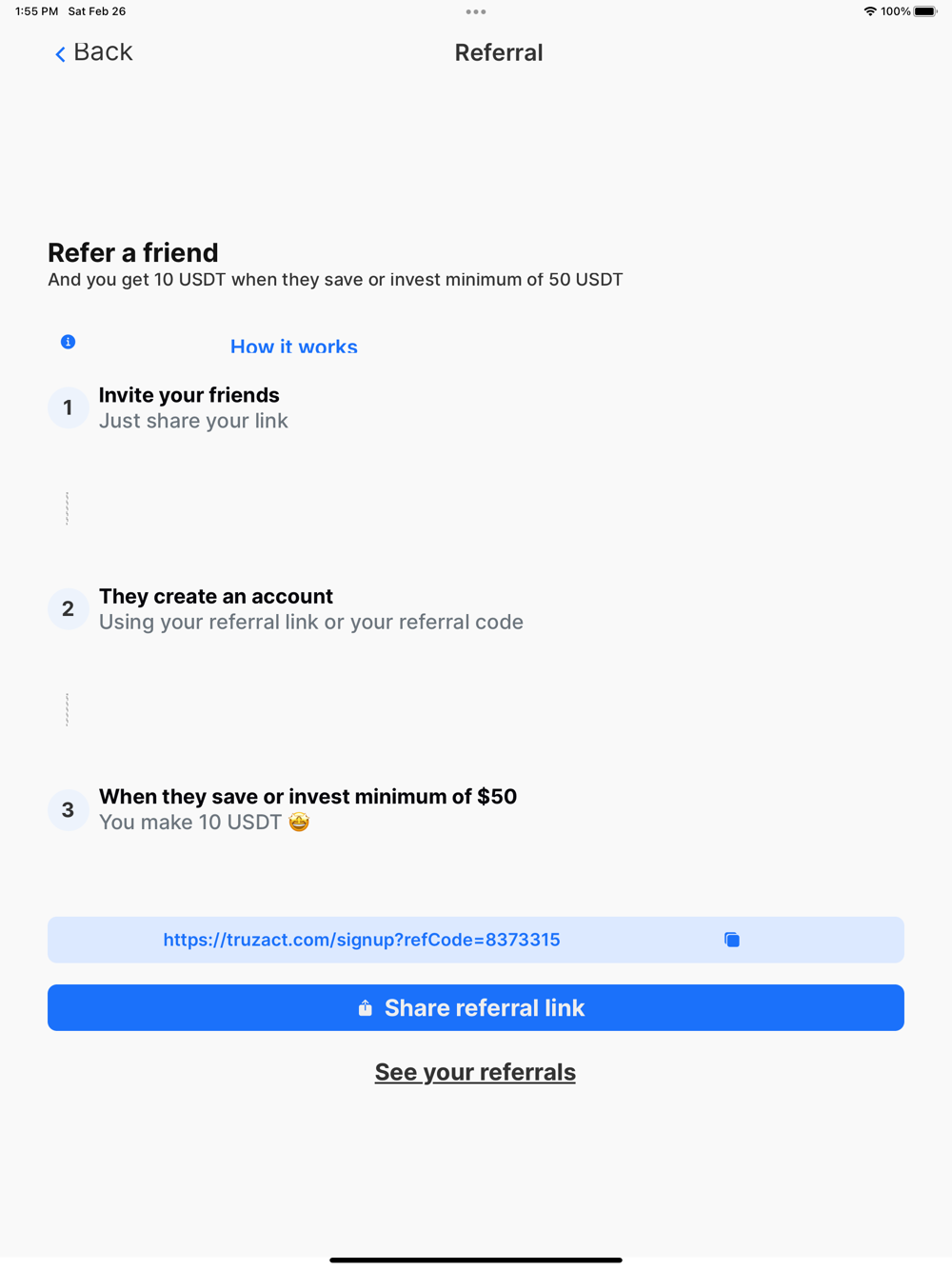Tap the step 2 number circle
Image resolution: width=952 pixels, height=1270 pixels.
(x=68, y=608)
